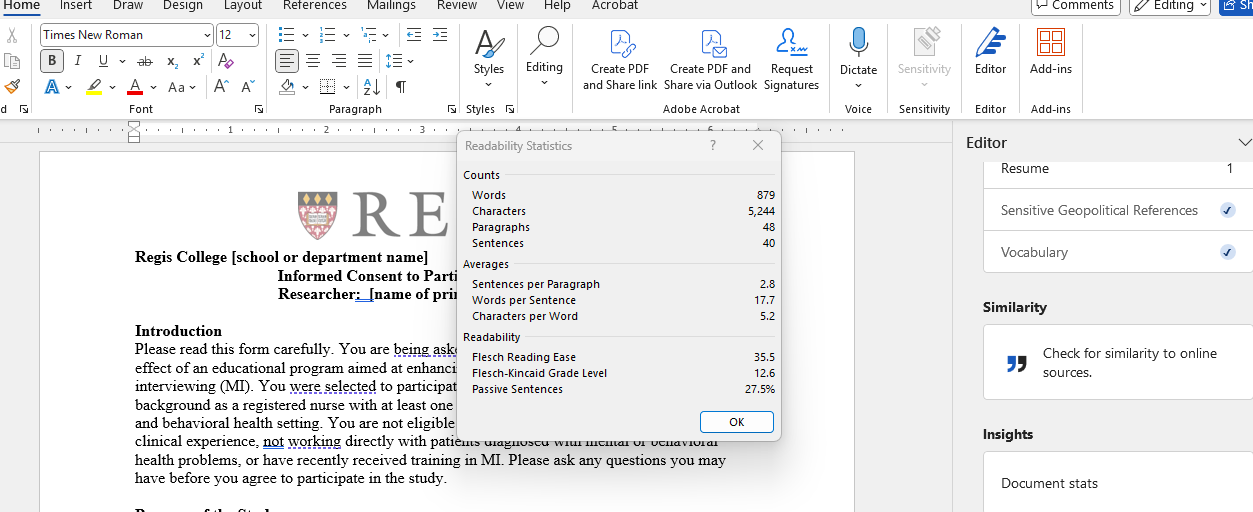This screenshot has height=512, width=1253.
Task: Switch to the Layout tab
Action: tap(243, 5)
